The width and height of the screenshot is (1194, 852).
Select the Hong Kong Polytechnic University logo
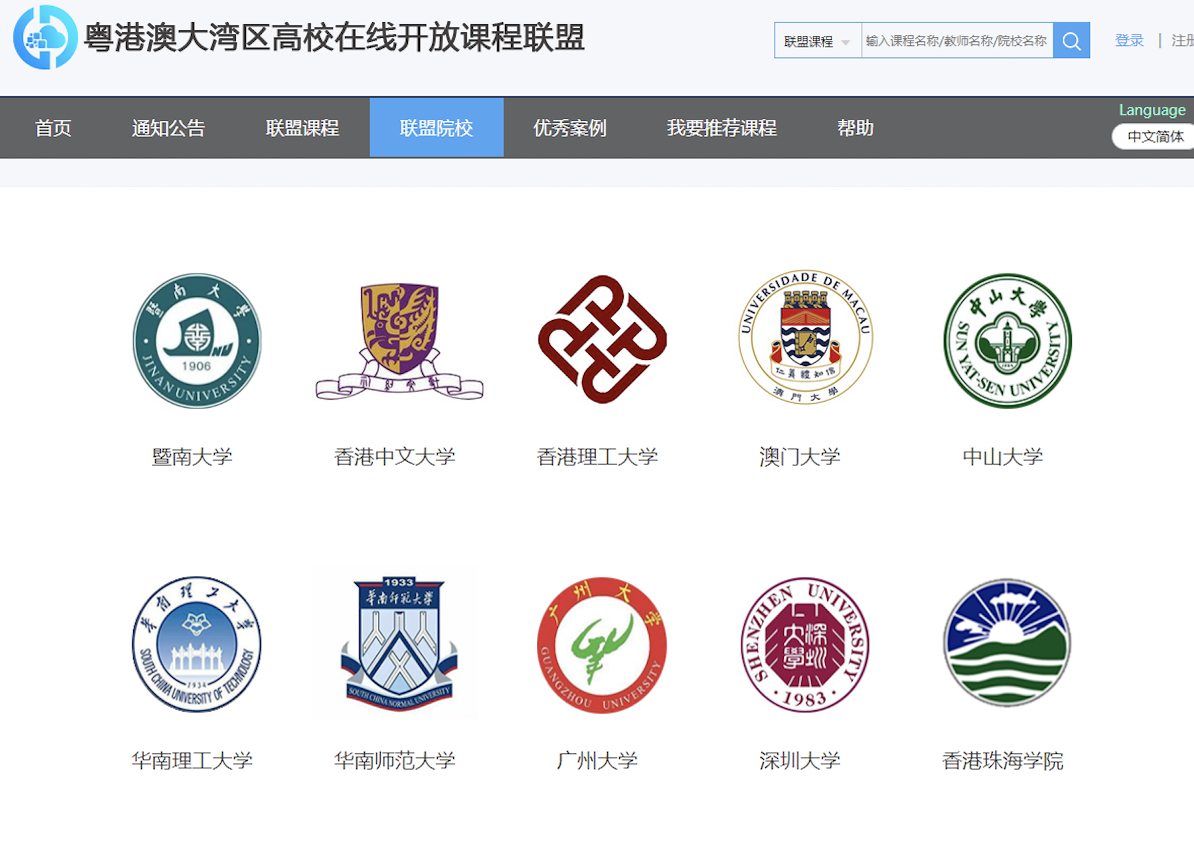click(x=602, y=341)
